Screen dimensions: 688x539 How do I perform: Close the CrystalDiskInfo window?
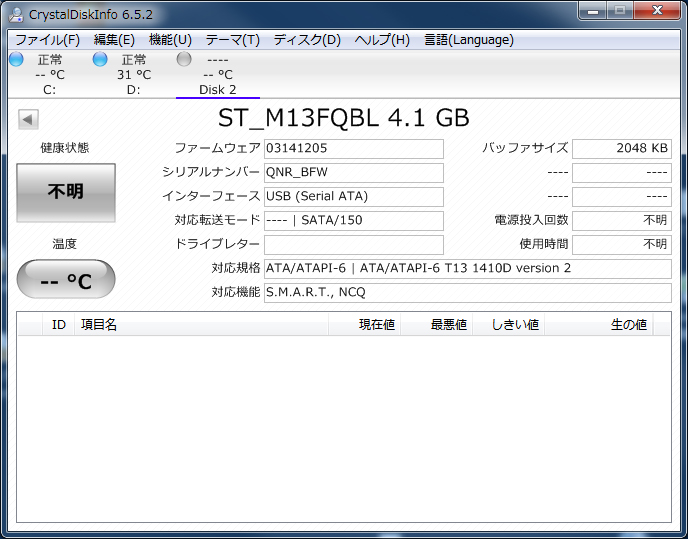657,11
